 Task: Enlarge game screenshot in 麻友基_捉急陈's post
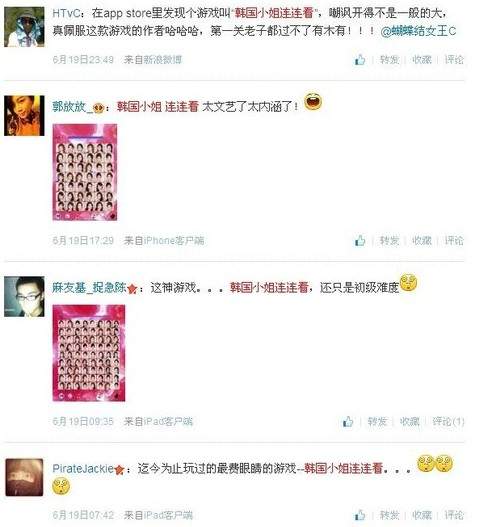pos(89,353)
